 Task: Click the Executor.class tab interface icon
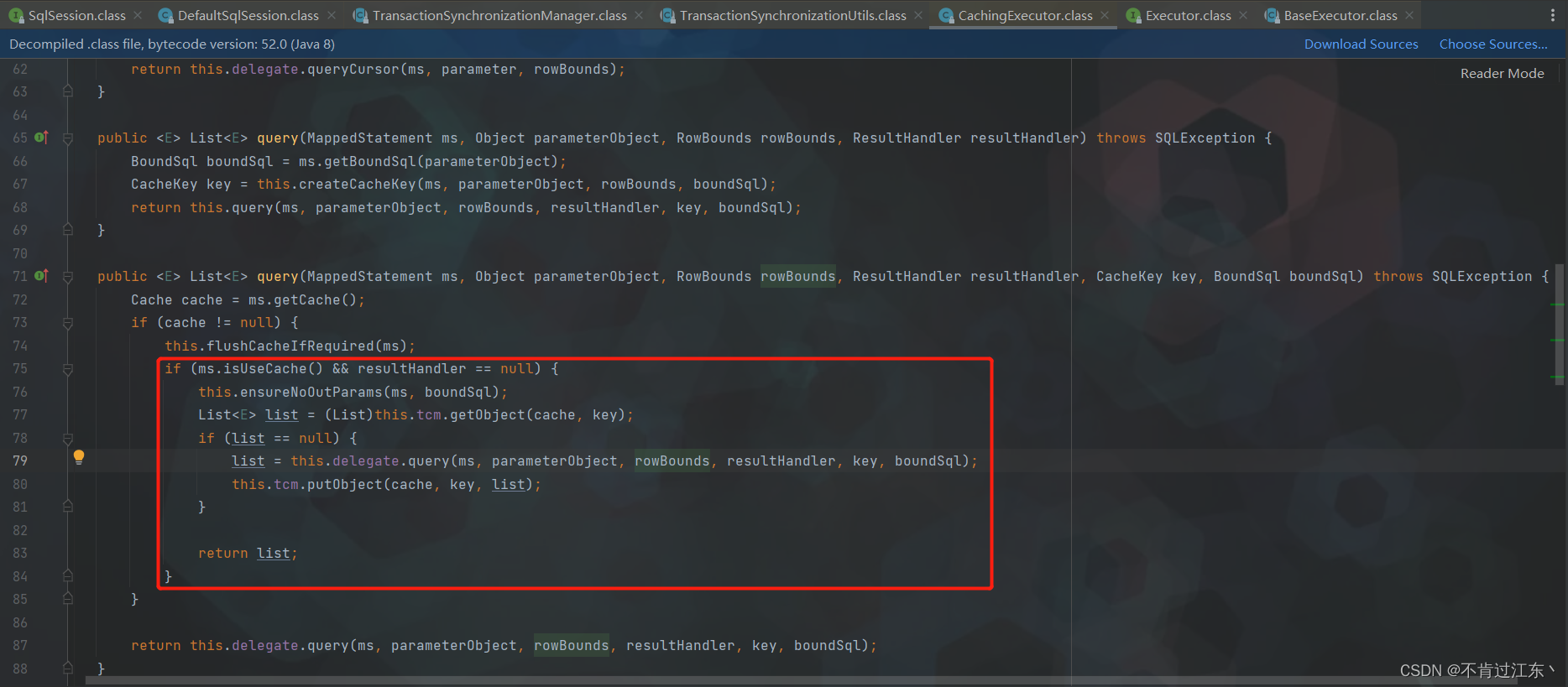[1133, 15]
